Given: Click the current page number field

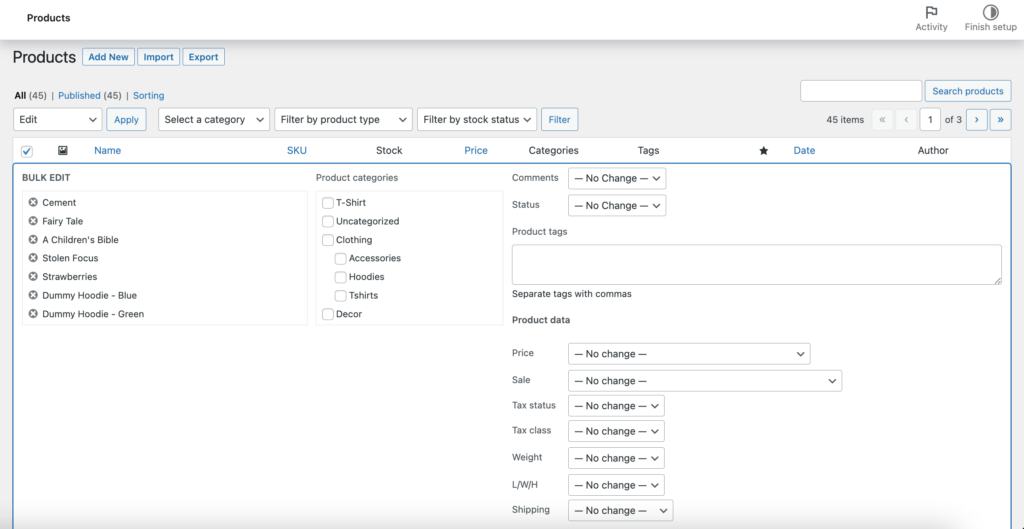Looking at the screenshot, I should pyautogui.click(x=930, y=120).
